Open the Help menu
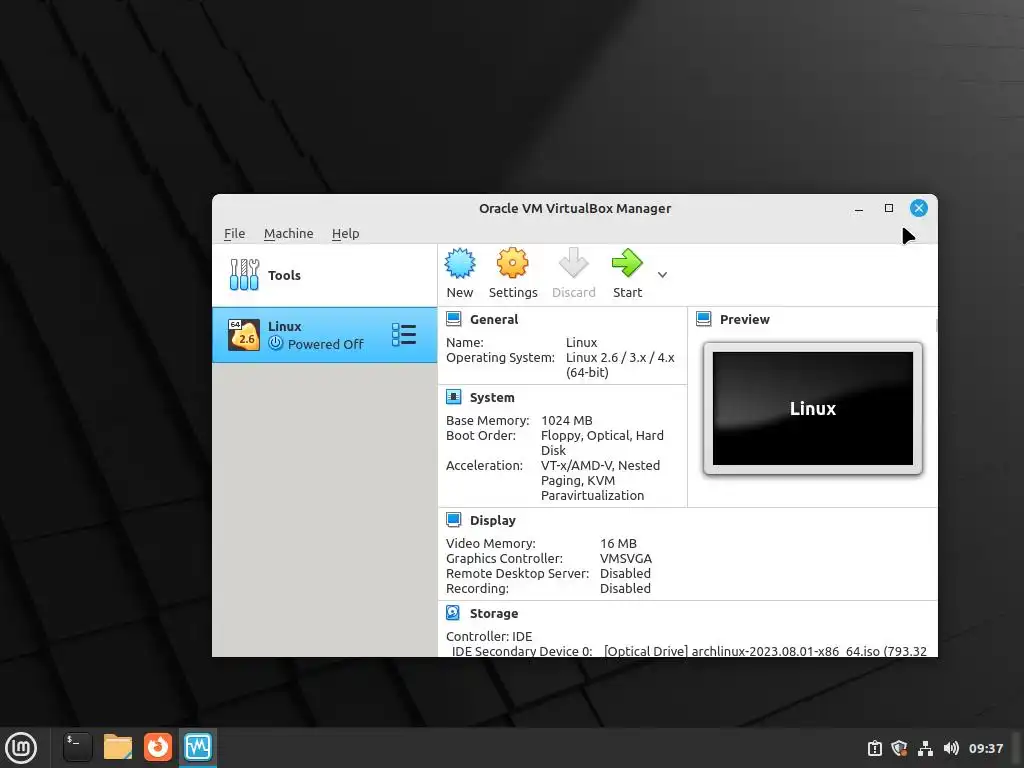This screenshot has height=768, width=1024. (x=345, y=233)
